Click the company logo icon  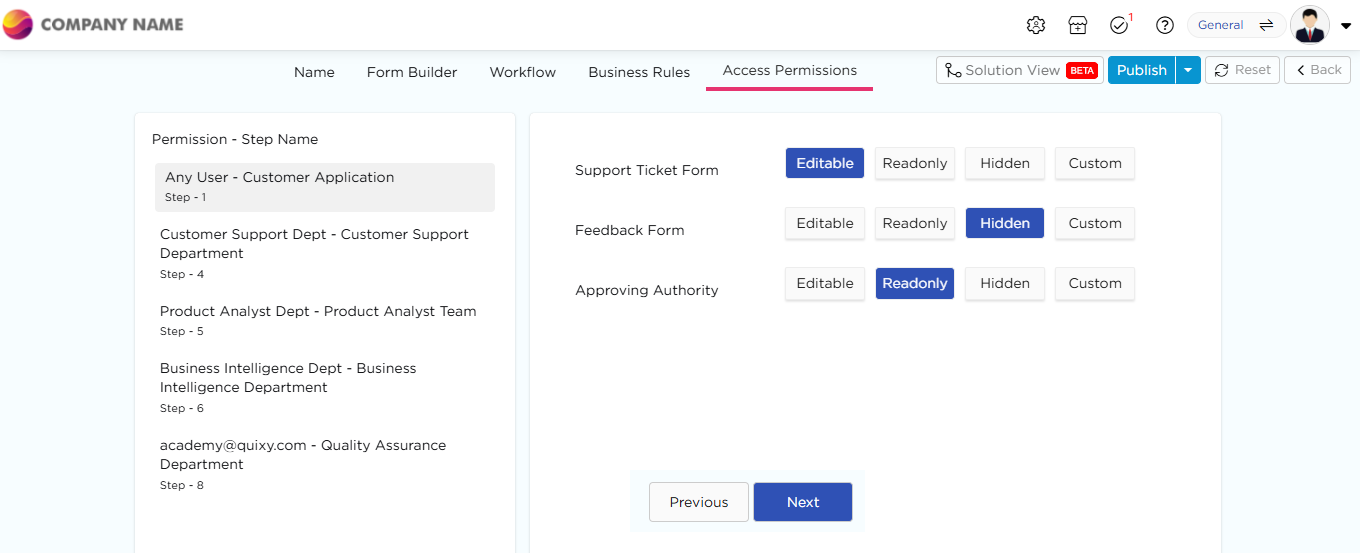tap(18, 24)
